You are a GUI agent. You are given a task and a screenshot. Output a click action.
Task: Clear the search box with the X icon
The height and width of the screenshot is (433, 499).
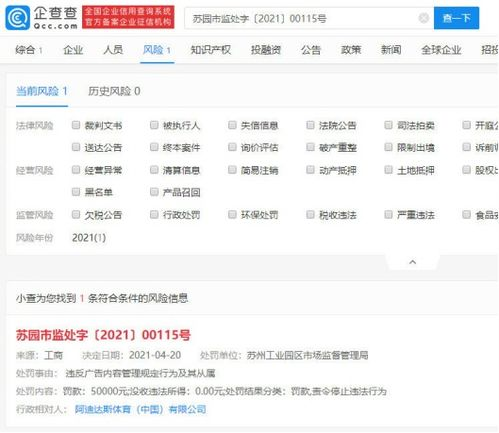(424, 18)
